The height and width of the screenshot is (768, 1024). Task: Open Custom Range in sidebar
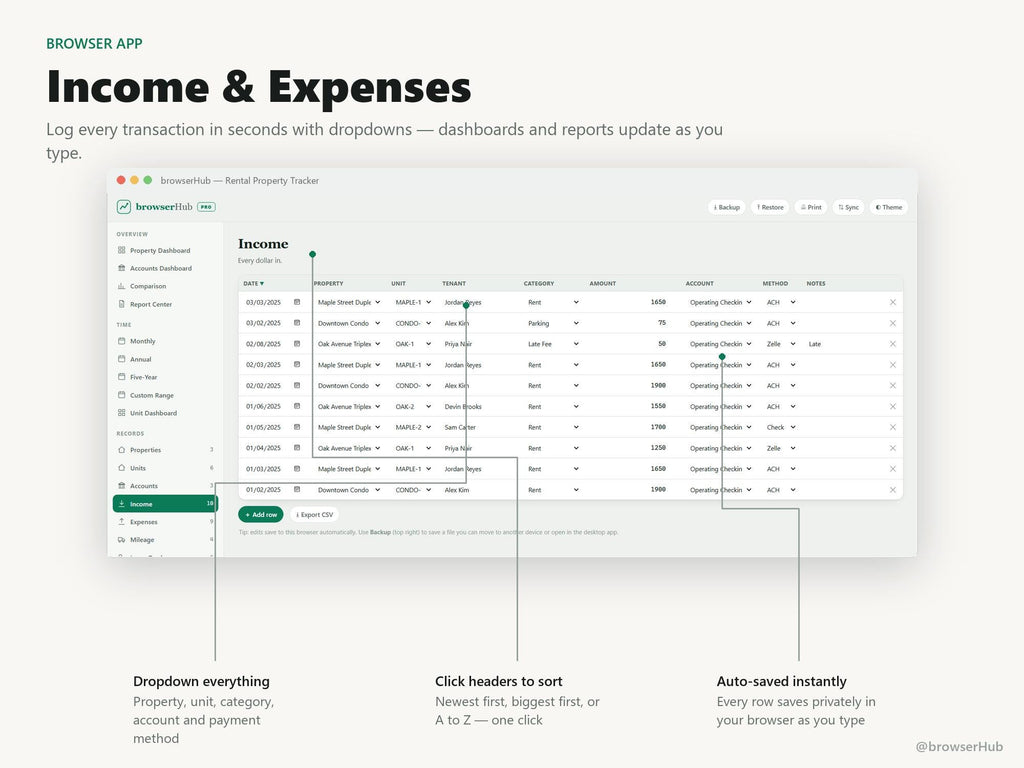[x=165, y=395]
